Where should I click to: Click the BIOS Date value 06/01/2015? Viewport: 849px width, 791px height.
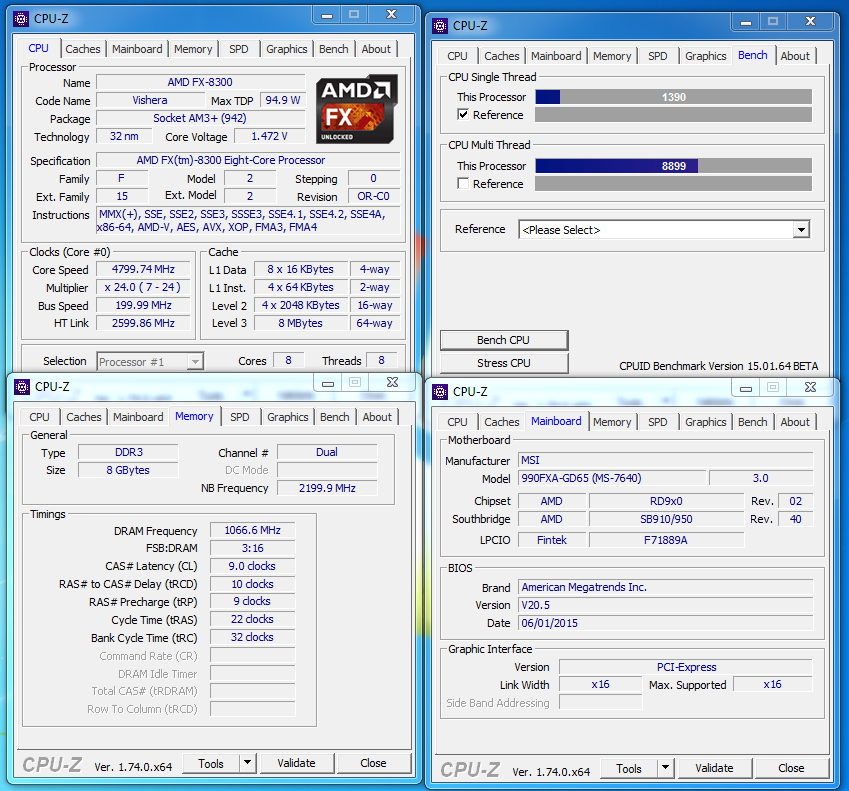pyautogui.click(x=665, y=623)
